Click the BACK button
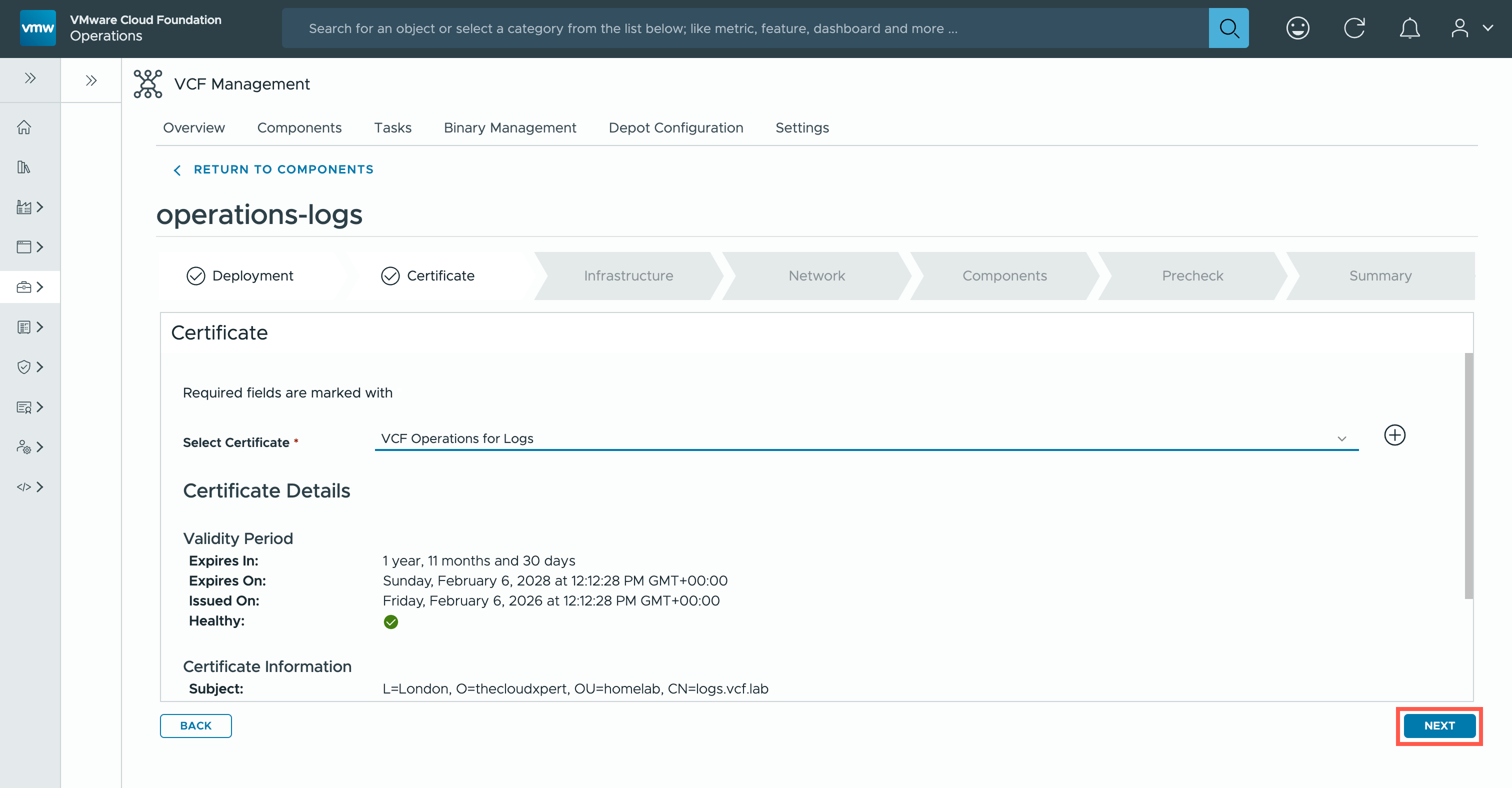The image size is (1512, 788). pos(195,726)
